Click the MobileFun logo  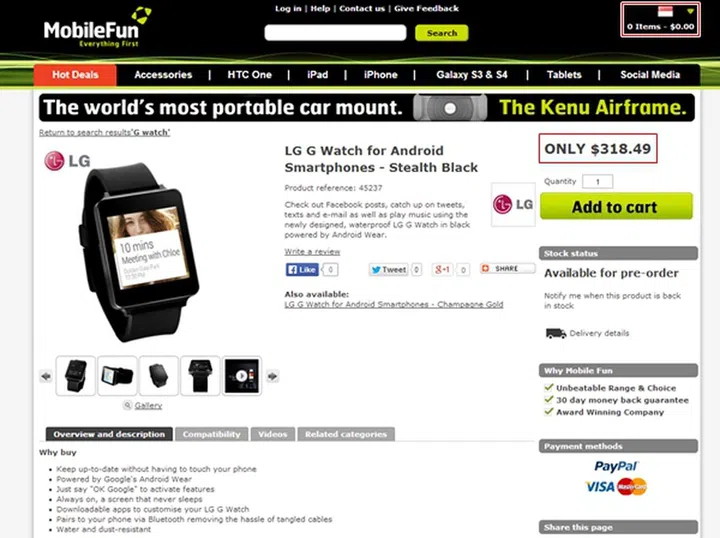click(97, 27)
